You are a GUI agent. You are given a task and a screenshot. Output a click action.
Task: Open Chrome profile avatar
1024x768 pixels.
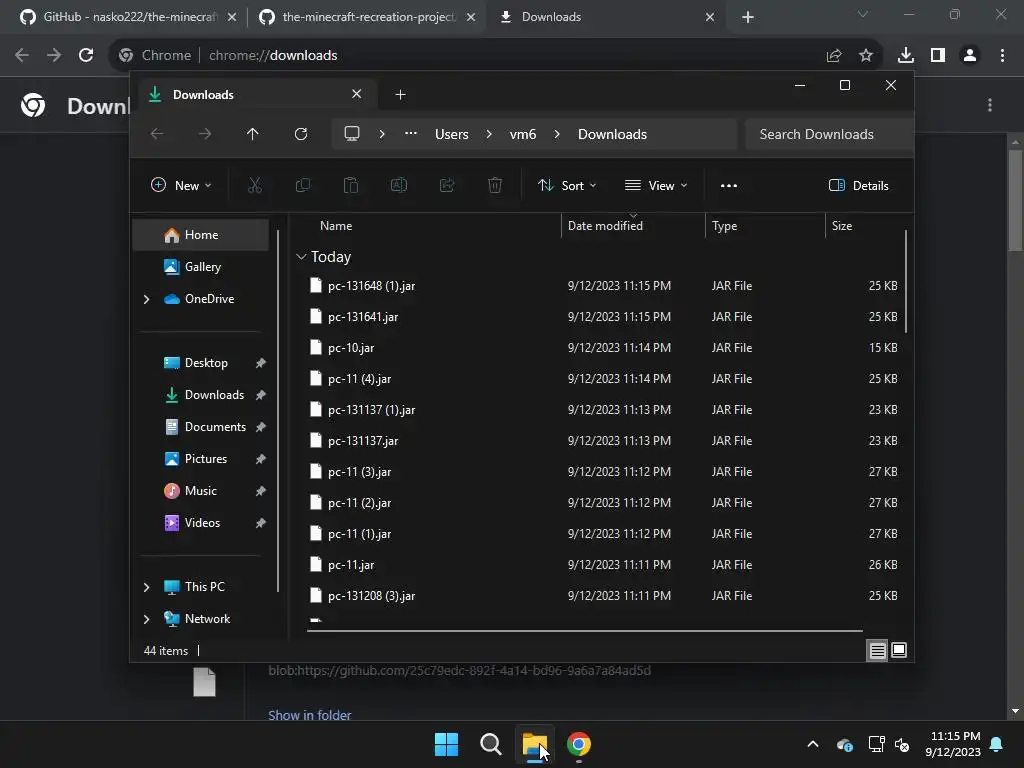pos(970,56)
